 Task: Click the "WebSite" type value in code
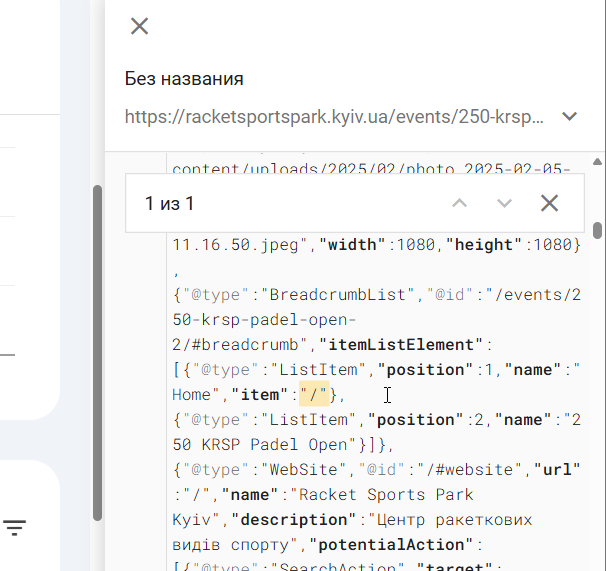click(x=303, y=470)
